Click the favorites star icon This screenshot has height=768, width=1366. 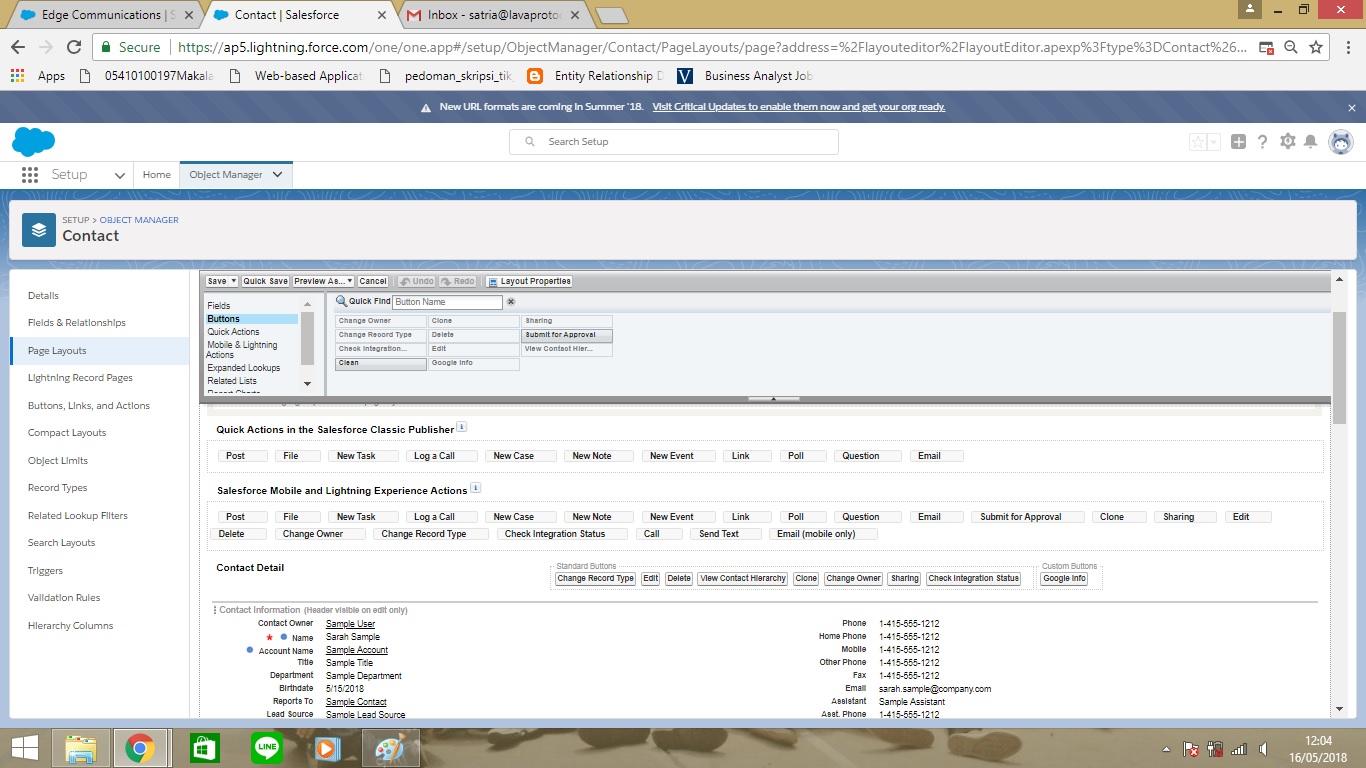point(1198,142)
